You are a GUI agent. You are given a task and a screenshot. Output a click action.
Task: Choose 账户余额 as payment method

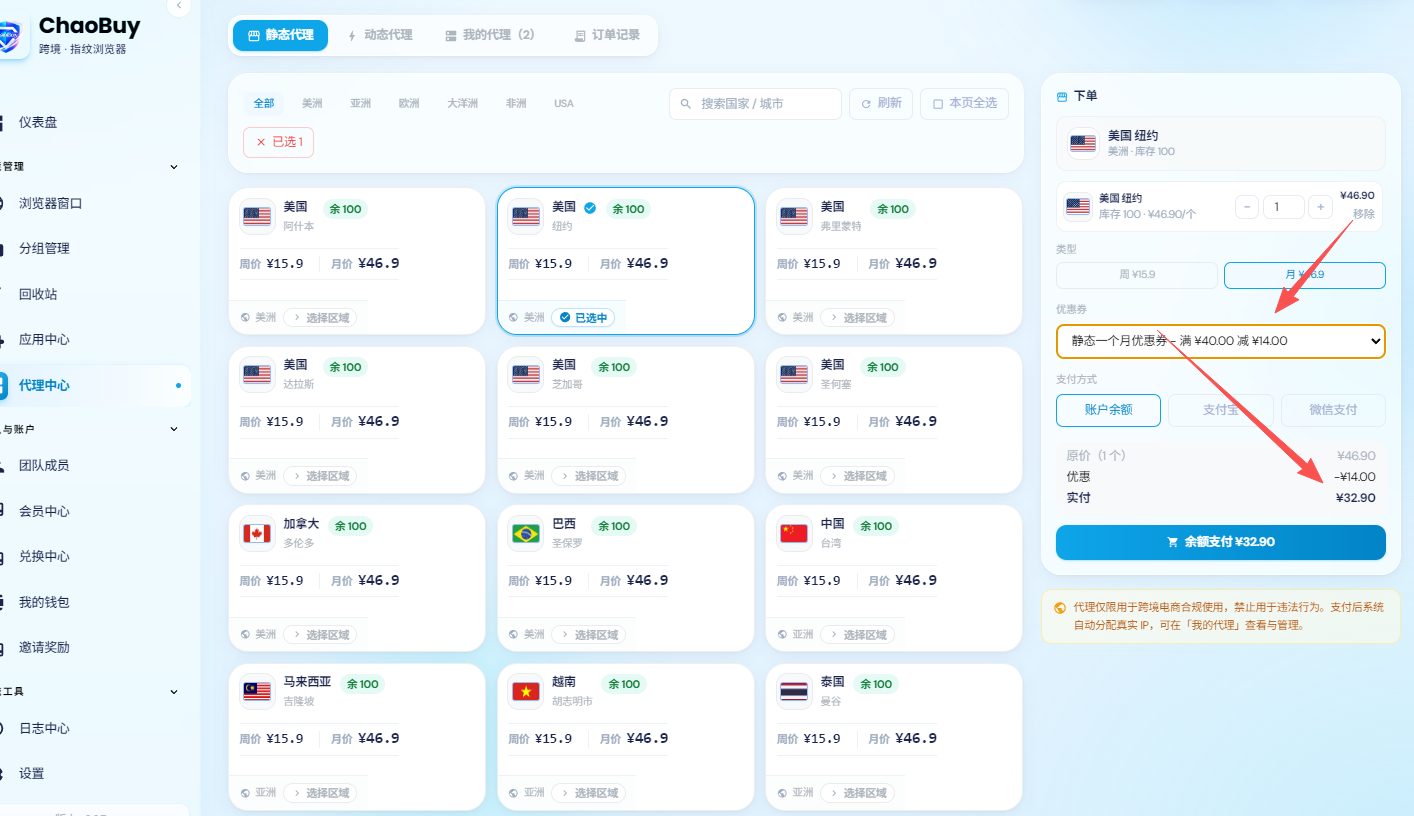point(1108,410)
